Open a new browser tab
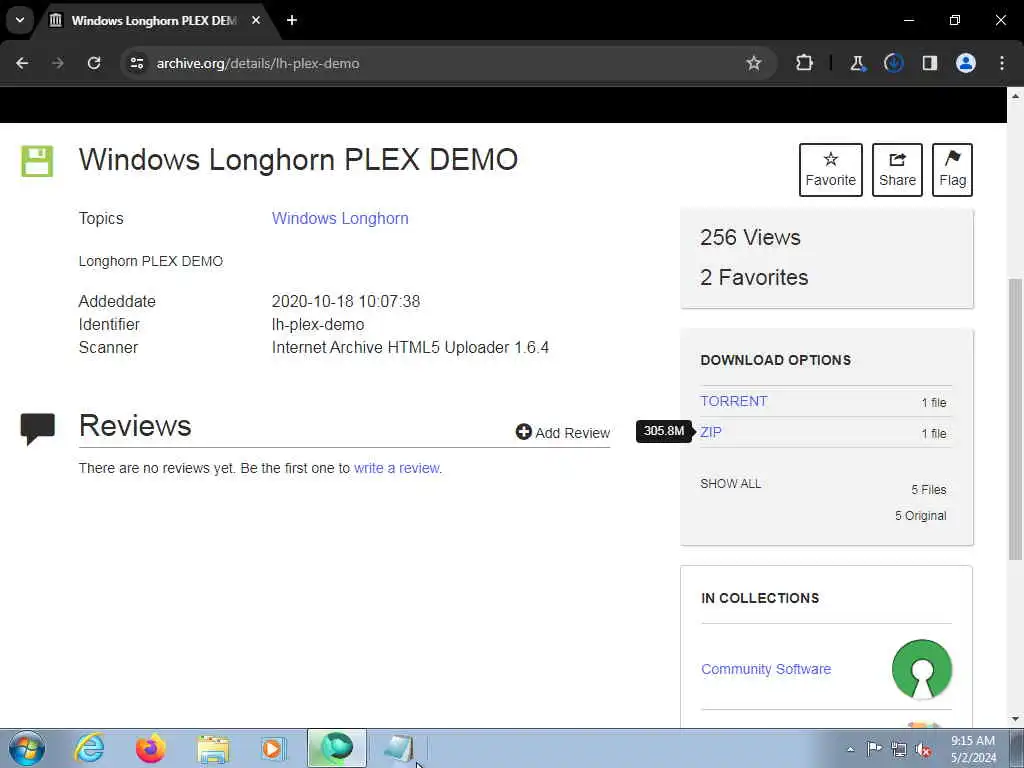Viewport: 1024px width, 768px height. (292, 20)
